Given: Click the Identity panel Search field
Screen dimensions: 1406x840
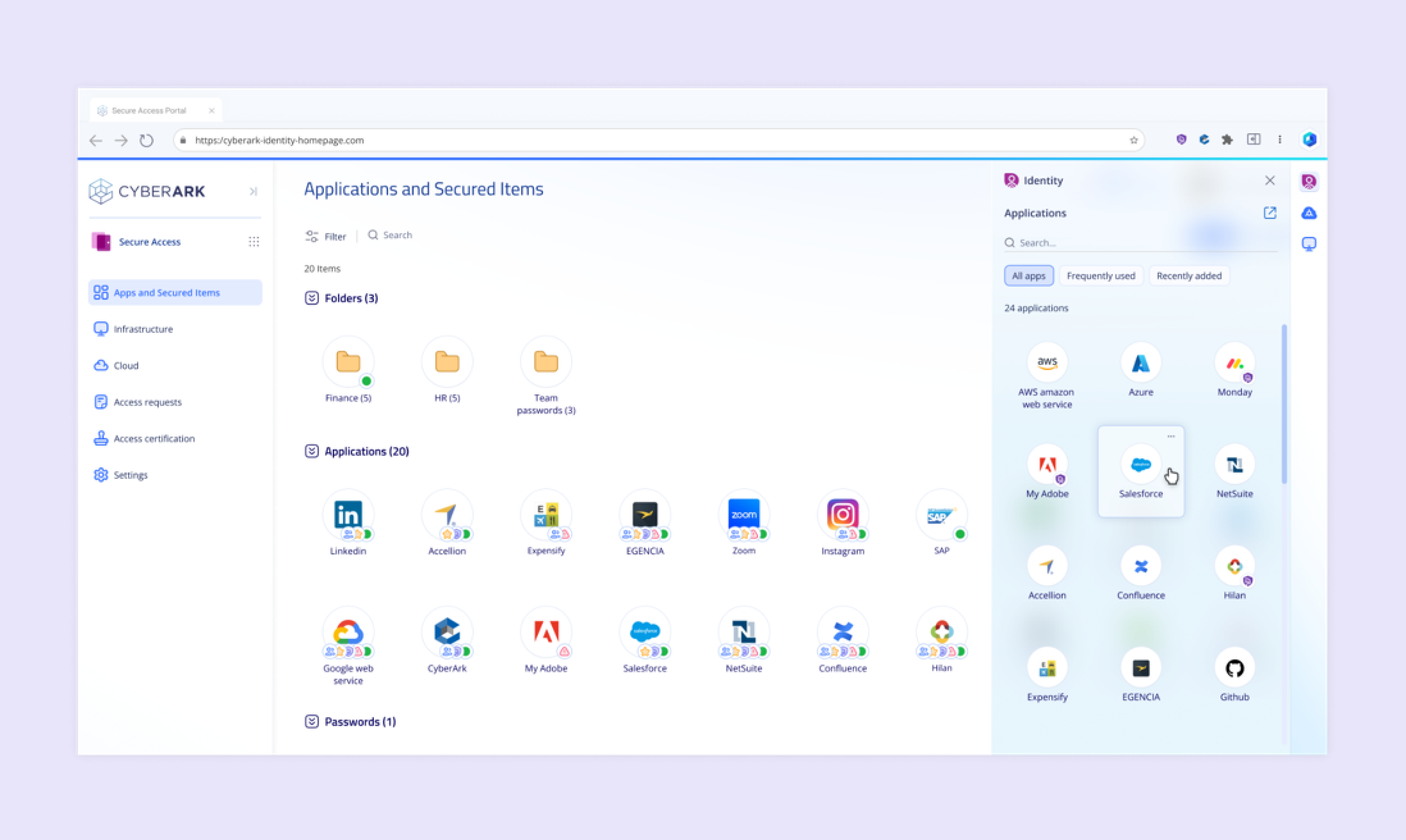Looking at the screenshot, I should 1140,243.
